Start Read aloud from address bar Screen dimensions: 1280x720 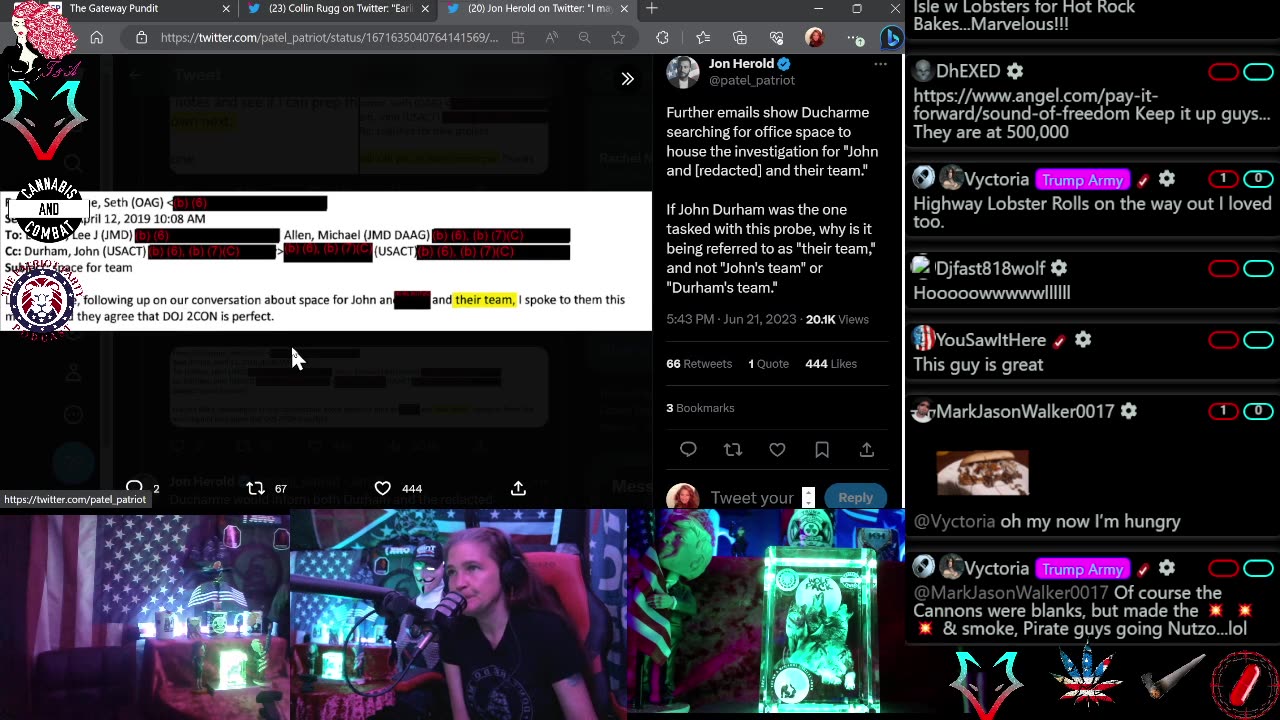(552, 38)
